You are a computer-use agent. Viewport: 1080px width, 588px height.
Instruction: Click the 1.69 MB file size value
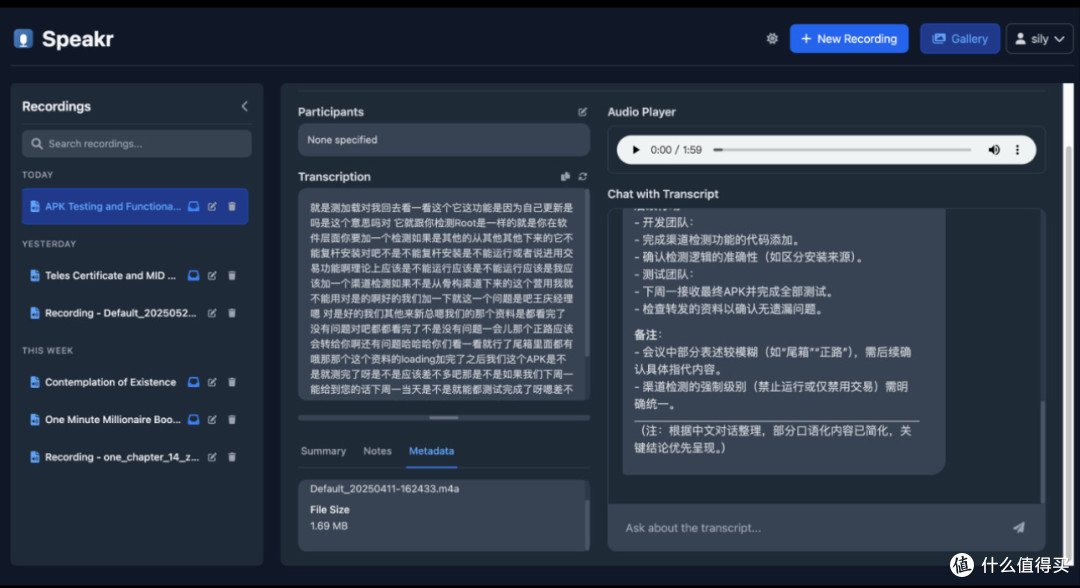tap(329, 526)
